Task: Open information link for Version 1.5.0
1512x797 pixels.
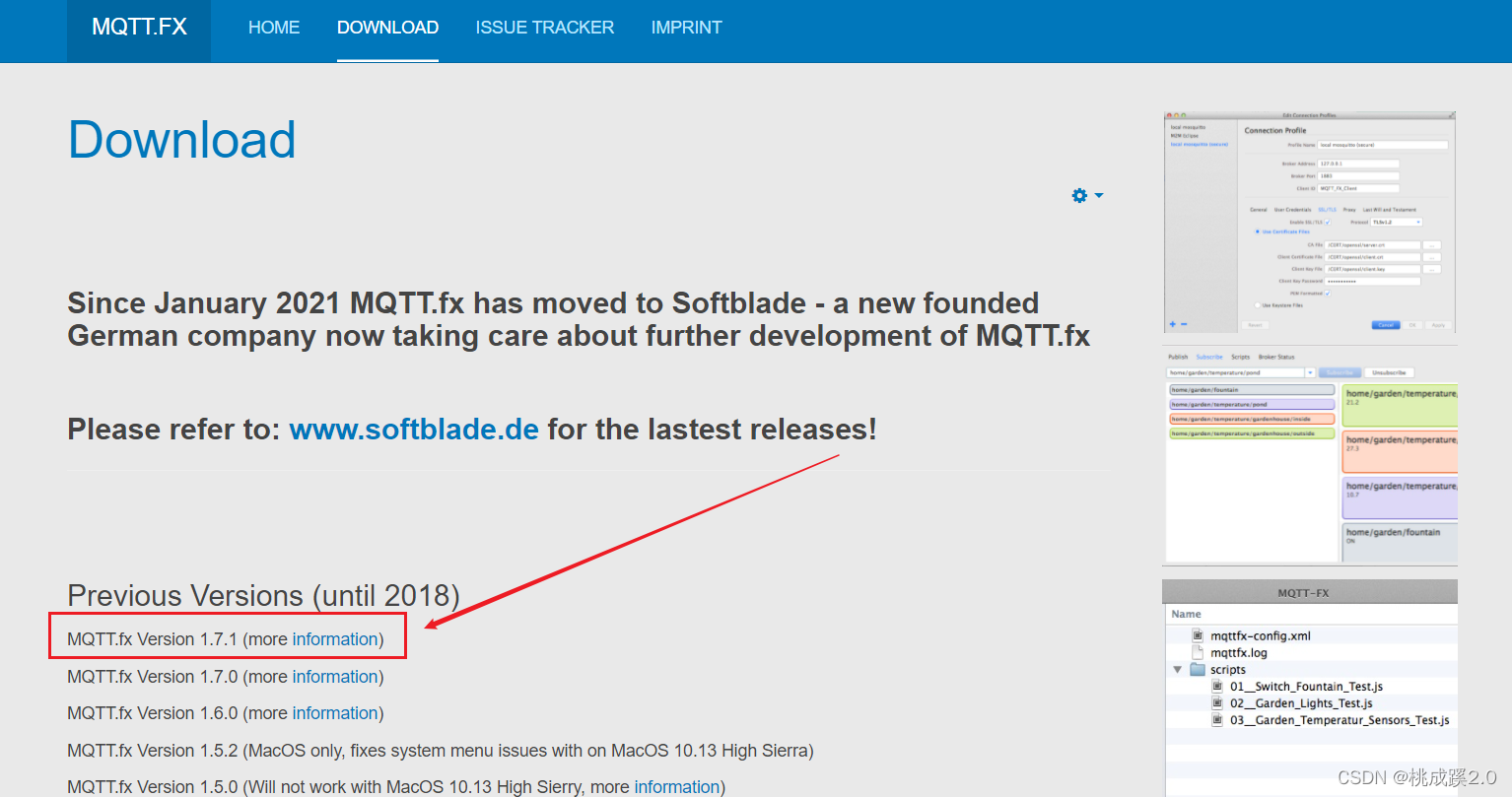Action: 677,786
